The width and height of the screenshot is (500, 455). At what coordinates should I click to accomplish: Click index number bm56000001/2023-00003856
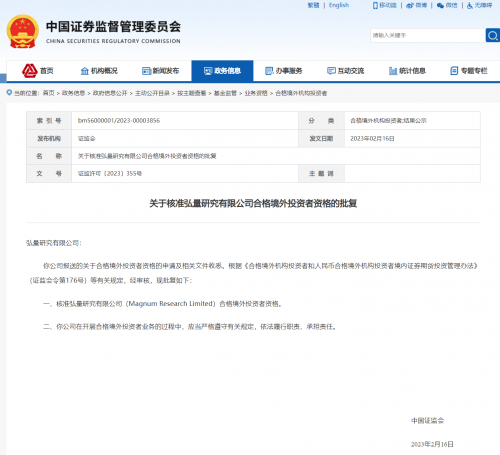coord(119,121)
